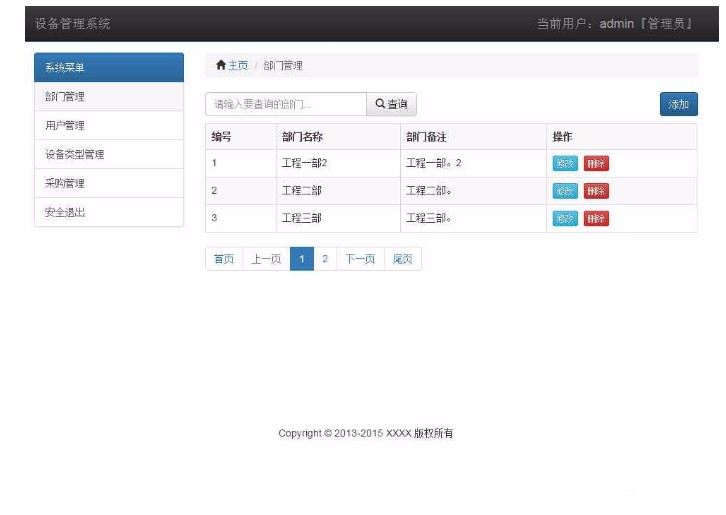Click the home icon in breadcrumb
This screenshot has width=726, height=515.
coord(221,65)
